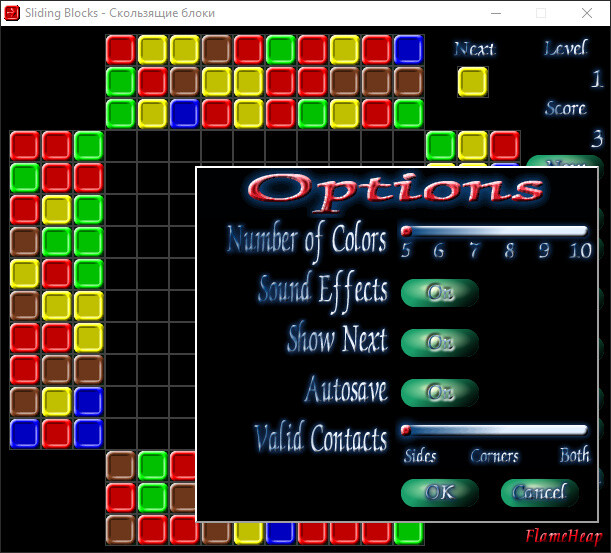The image size is (611, 553).
Task: Click the only brown block in top row
Action: (216, 49)
